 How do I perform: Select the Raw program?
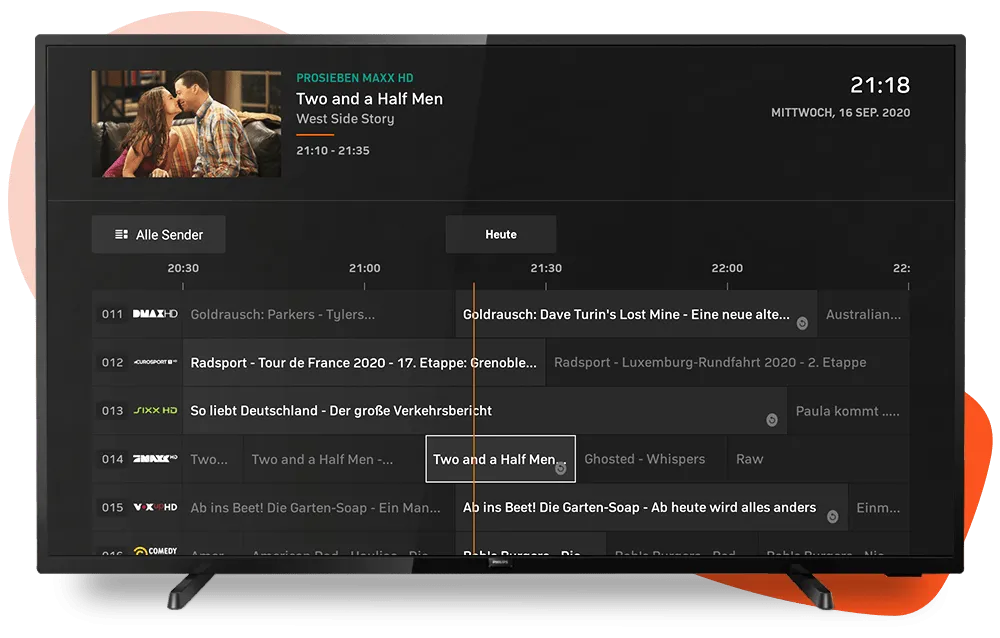[x=818, y=459]
